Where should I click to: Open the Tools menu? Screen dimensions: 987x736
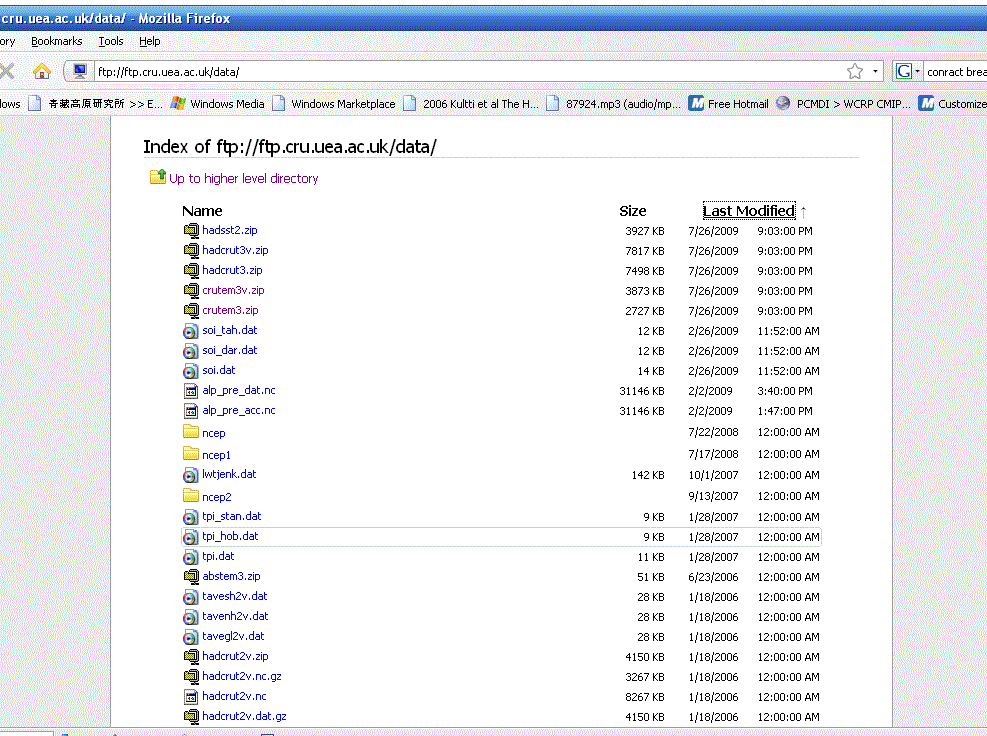pyautogui.click(x=111, y=41)
